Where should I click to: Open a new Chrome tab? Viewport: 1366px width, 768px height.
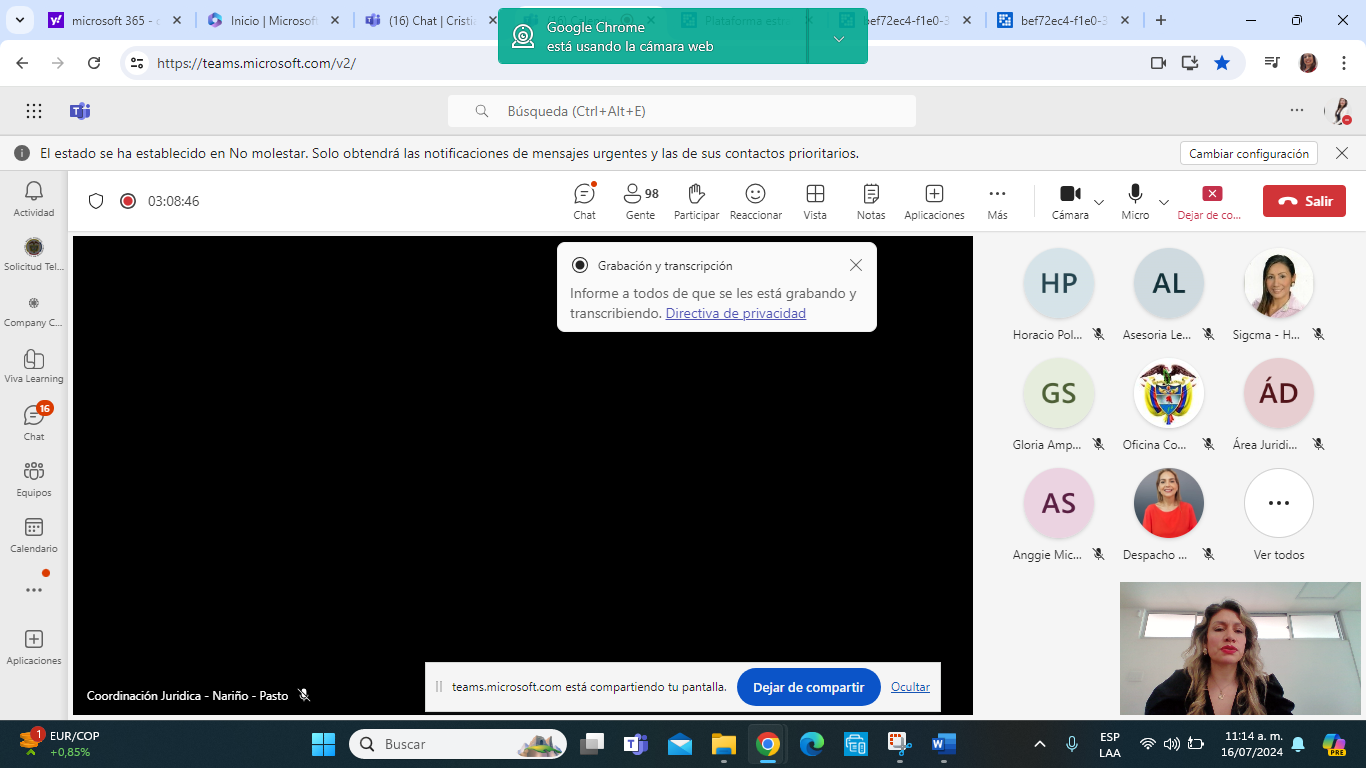[1161, 20]
